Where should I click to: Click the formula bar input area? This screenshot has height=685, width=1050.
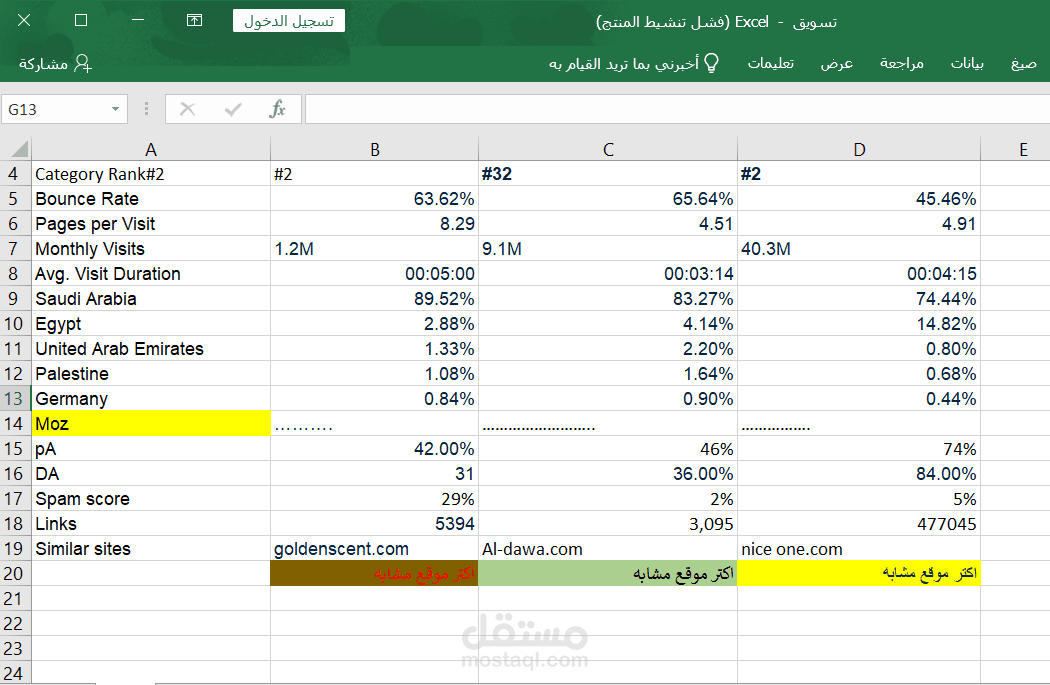point(677,109)
